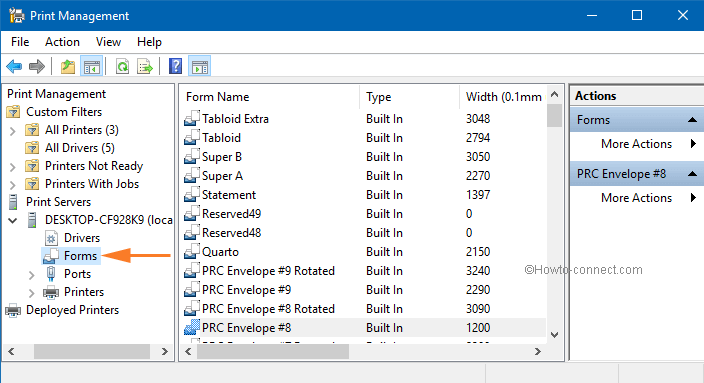Click the Back arrow toolbar icon
704x383 pixels.
click(14, 66)
